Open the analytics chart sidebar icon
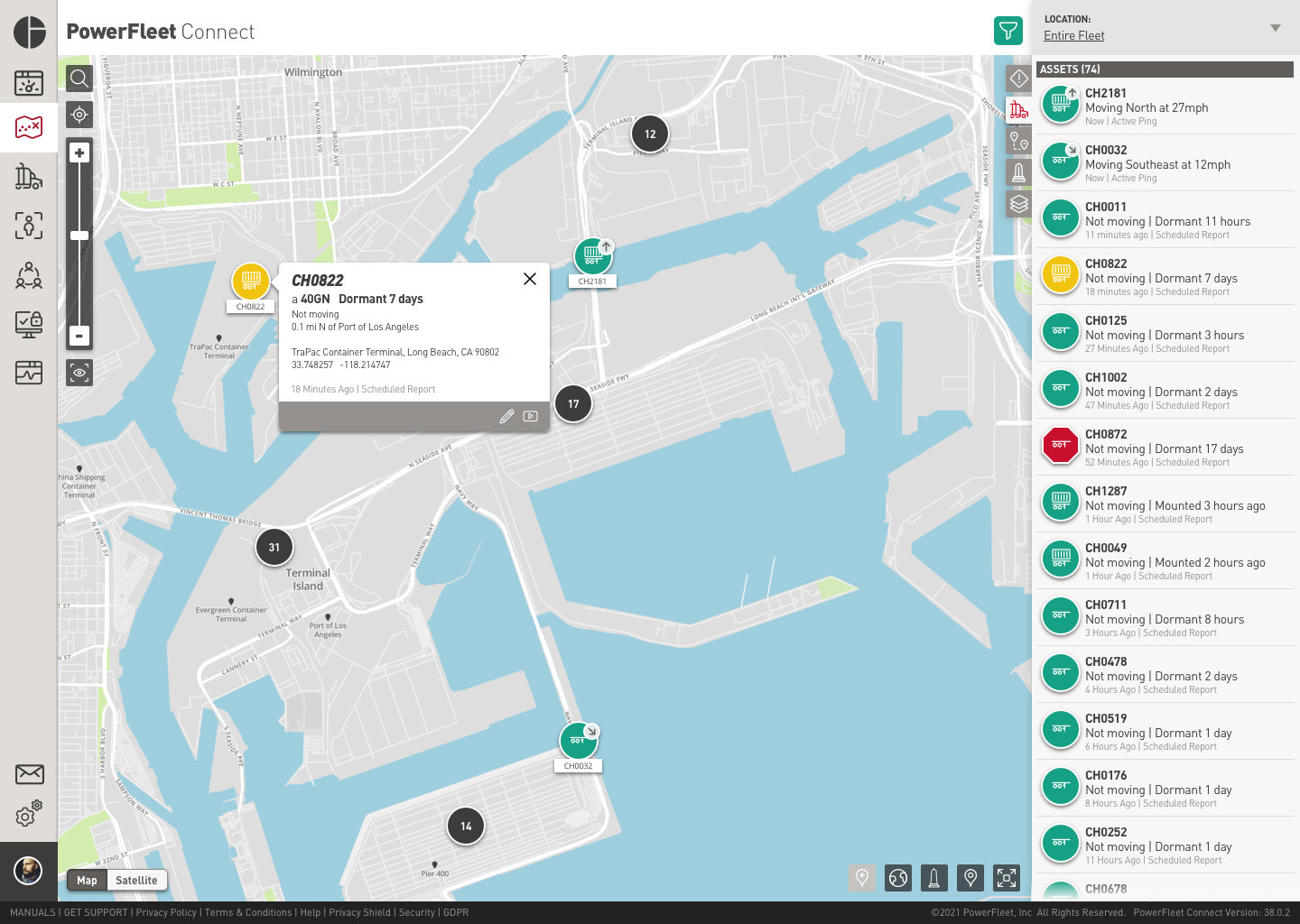 (29, 372)
